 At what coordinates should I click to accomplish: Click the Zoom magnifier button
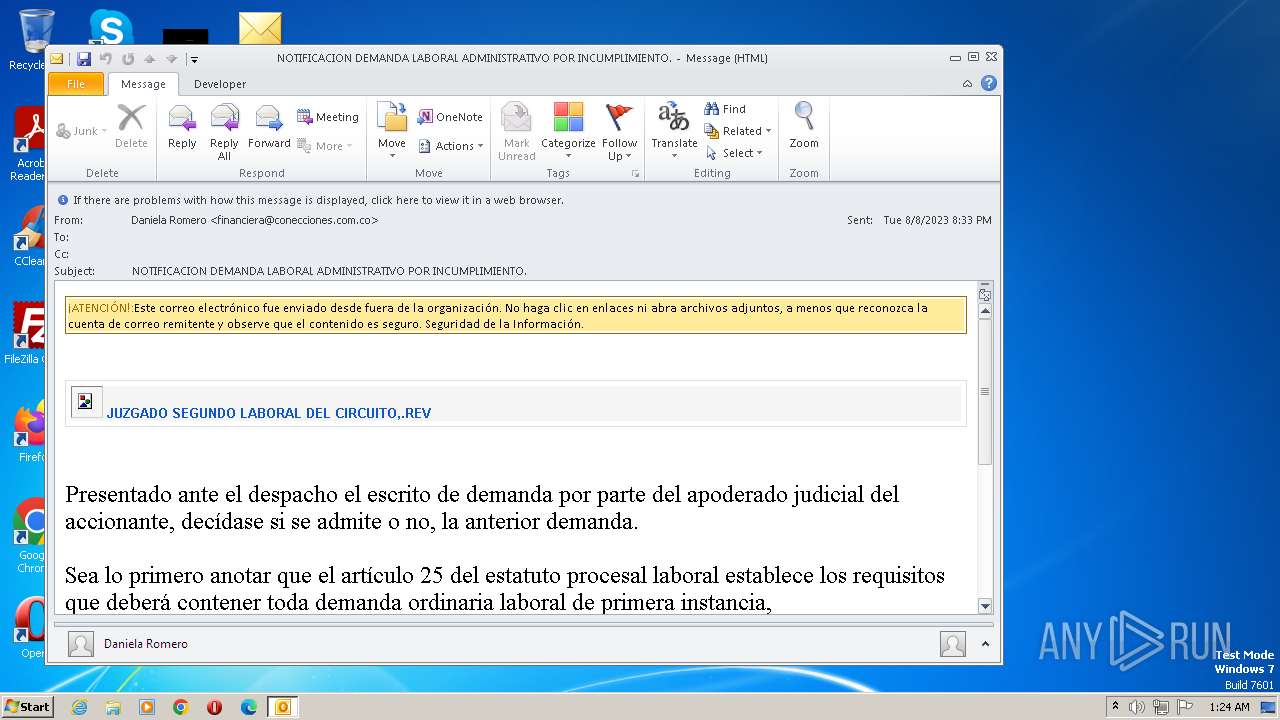[x=804, y=126]
